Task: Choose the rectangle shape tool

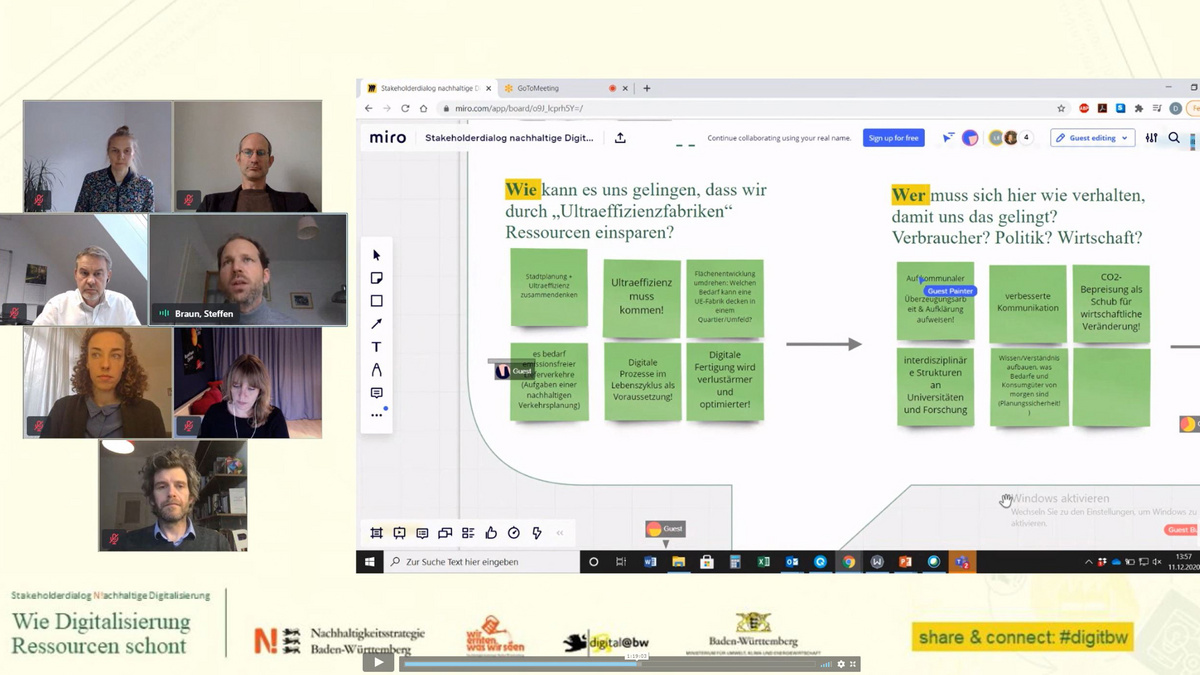Action: click(377, 301)
